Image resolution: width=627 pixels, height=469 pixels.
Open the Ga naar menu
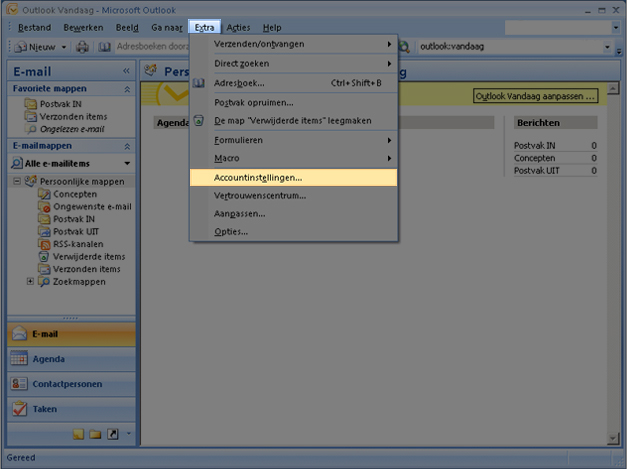tap(166, 28)
